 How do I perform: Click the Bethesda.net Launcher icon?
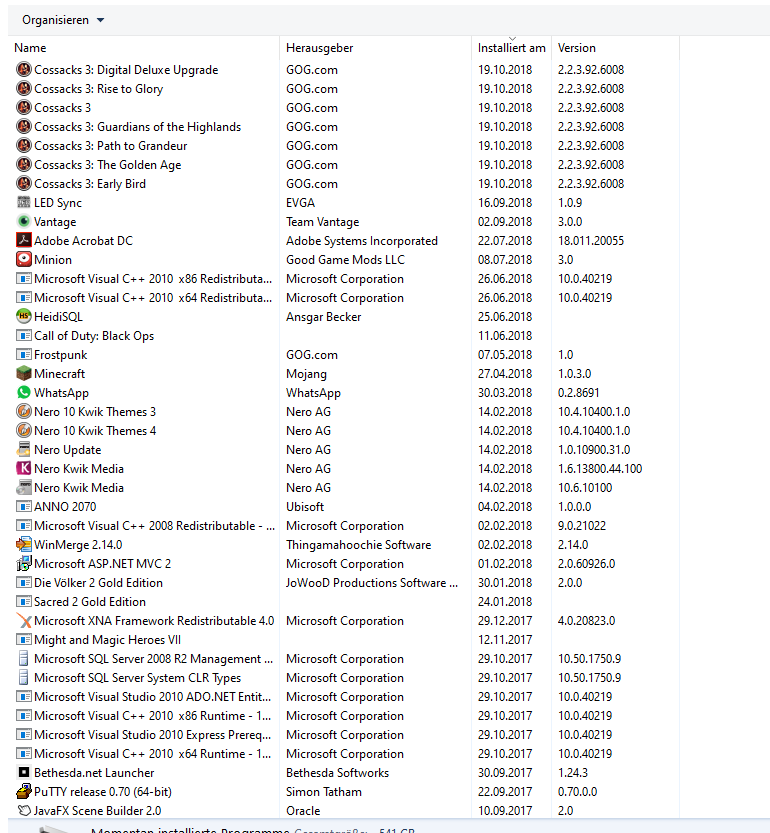pos(24,772)
